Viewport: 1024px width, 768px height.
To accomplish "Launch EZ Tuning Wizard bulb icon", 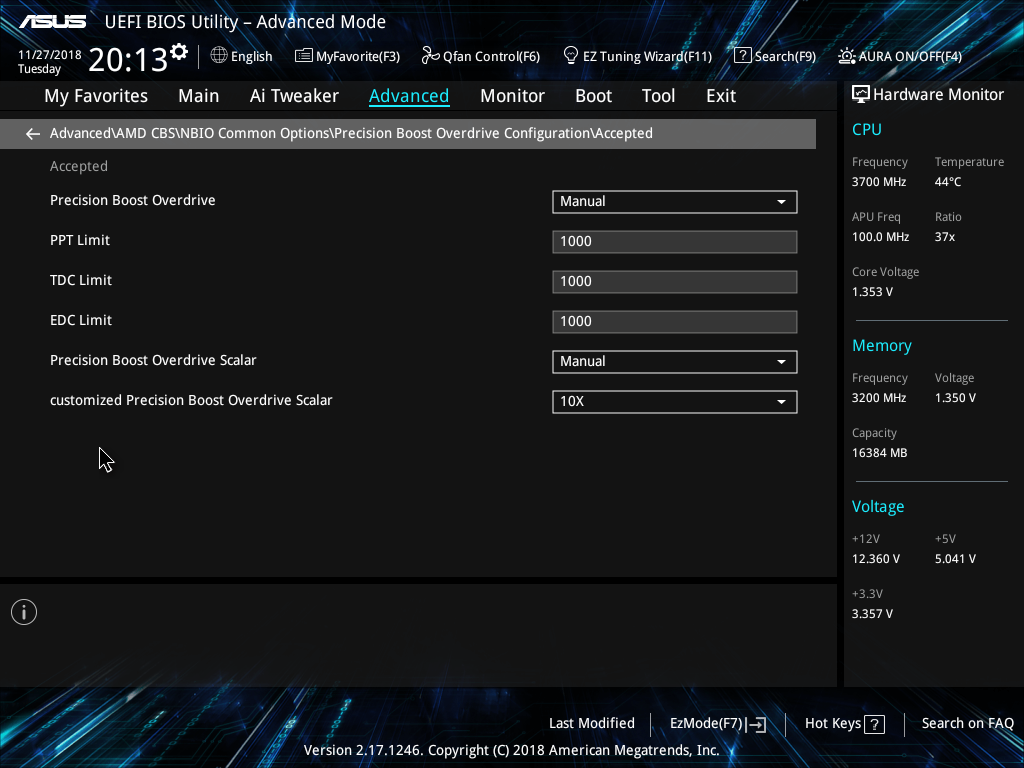I will [571, 56].
